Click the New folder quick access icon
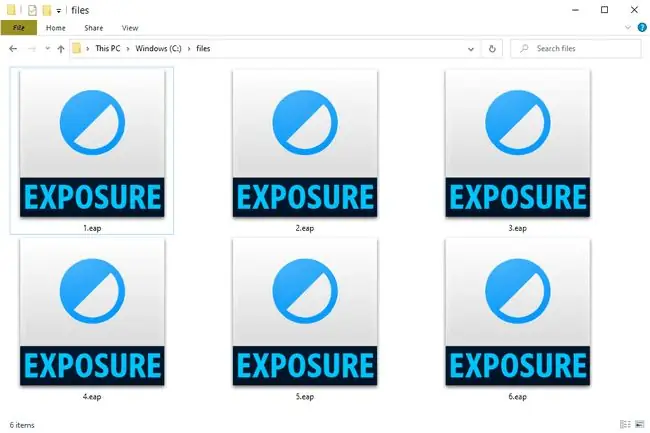The image size is (650, 433). [47, 10]
